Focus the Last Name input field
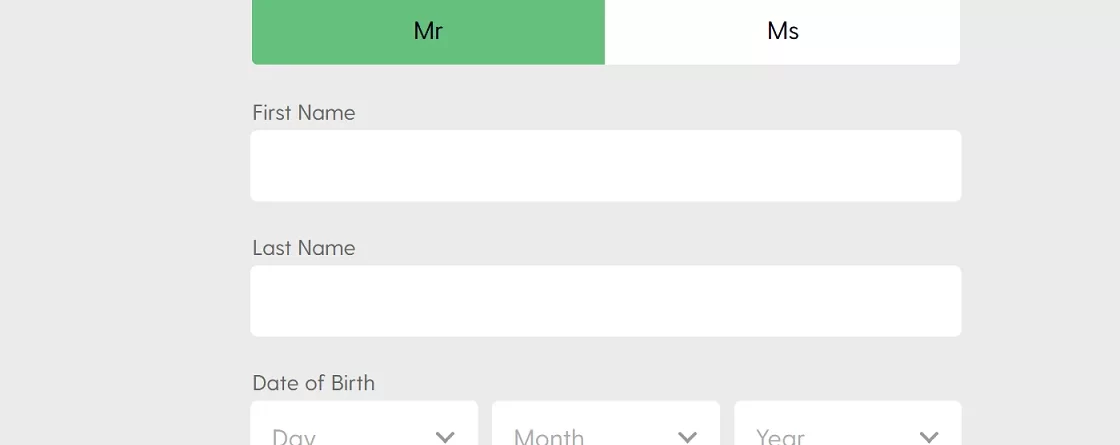Screen dimensions: 1120x445 coord(606,301)
